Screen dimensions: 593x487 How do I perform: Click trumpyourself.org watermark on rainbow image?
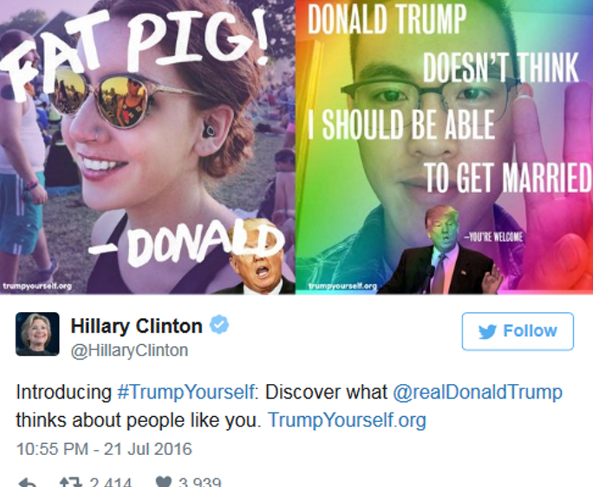pyautogui.click(x=343, y=286)
